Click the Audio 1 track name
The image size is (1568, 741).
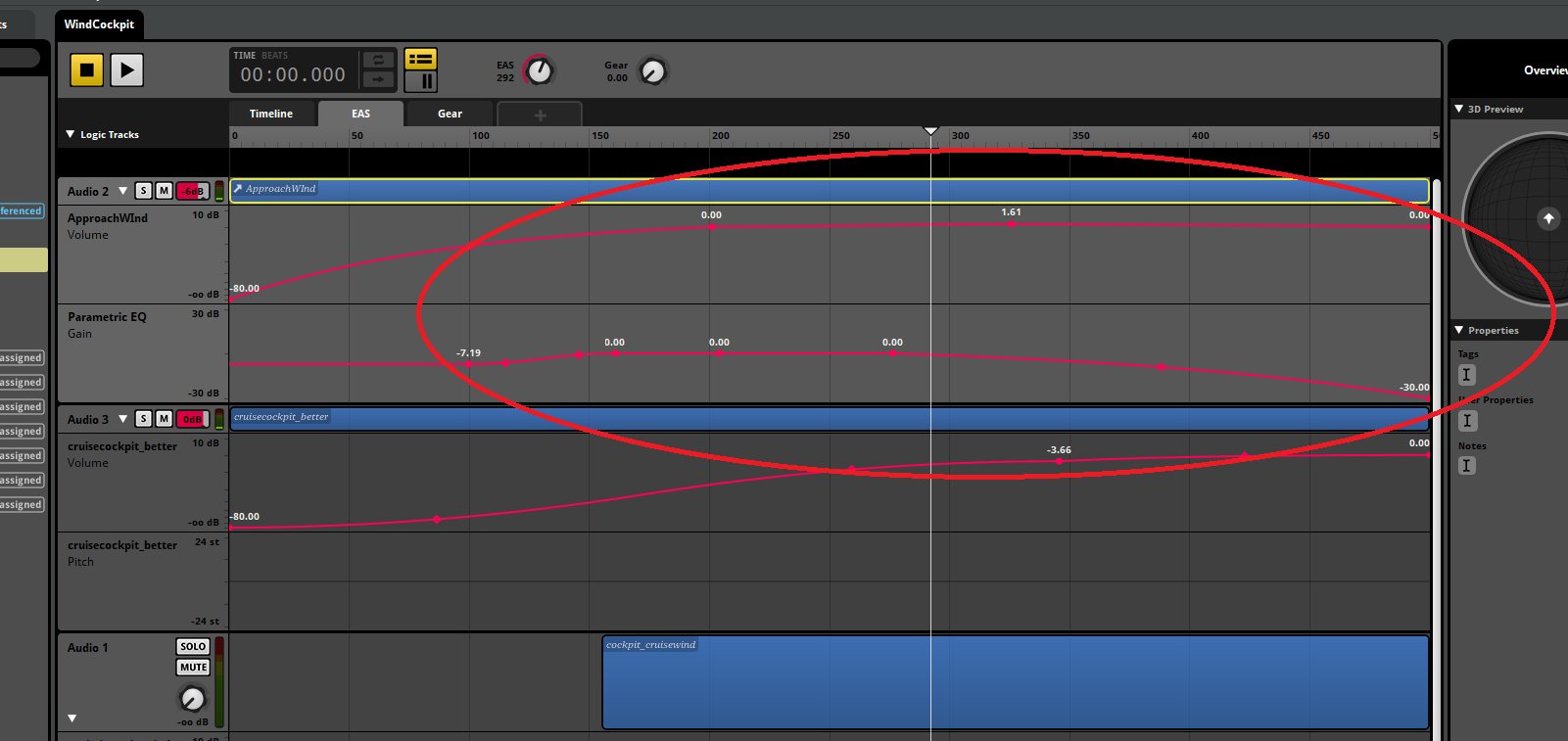pos(88,647)
